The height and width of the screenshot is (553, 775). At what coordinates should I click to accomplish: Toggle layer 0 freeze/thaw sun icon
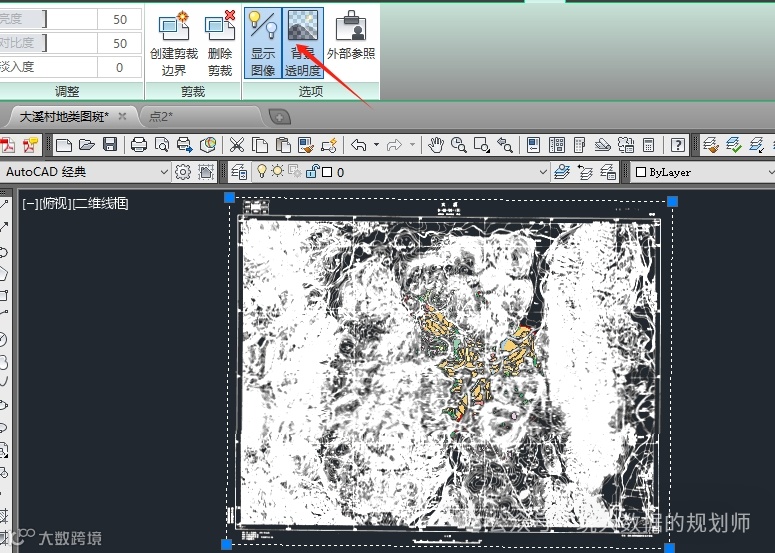[x=278, y=171]
